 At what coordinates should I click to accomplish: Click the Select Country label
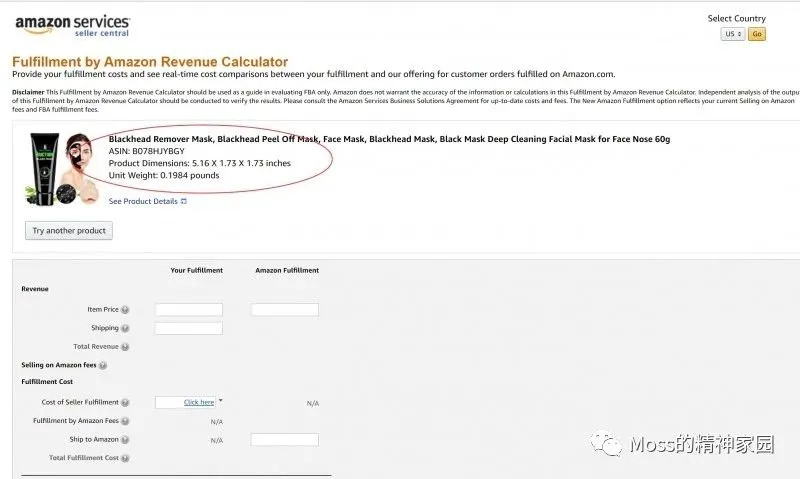736,18
